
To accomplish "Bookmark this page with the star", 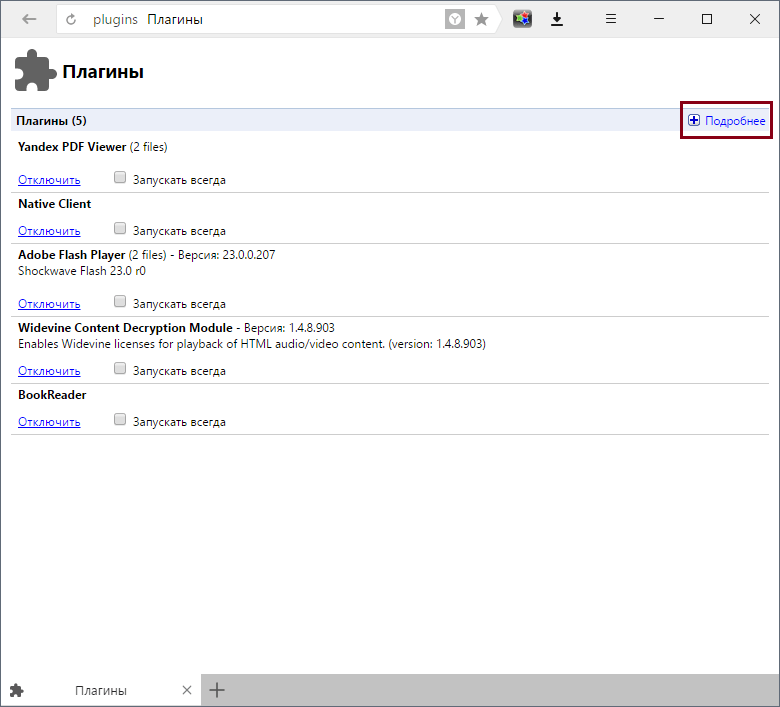I will (481, 19).
